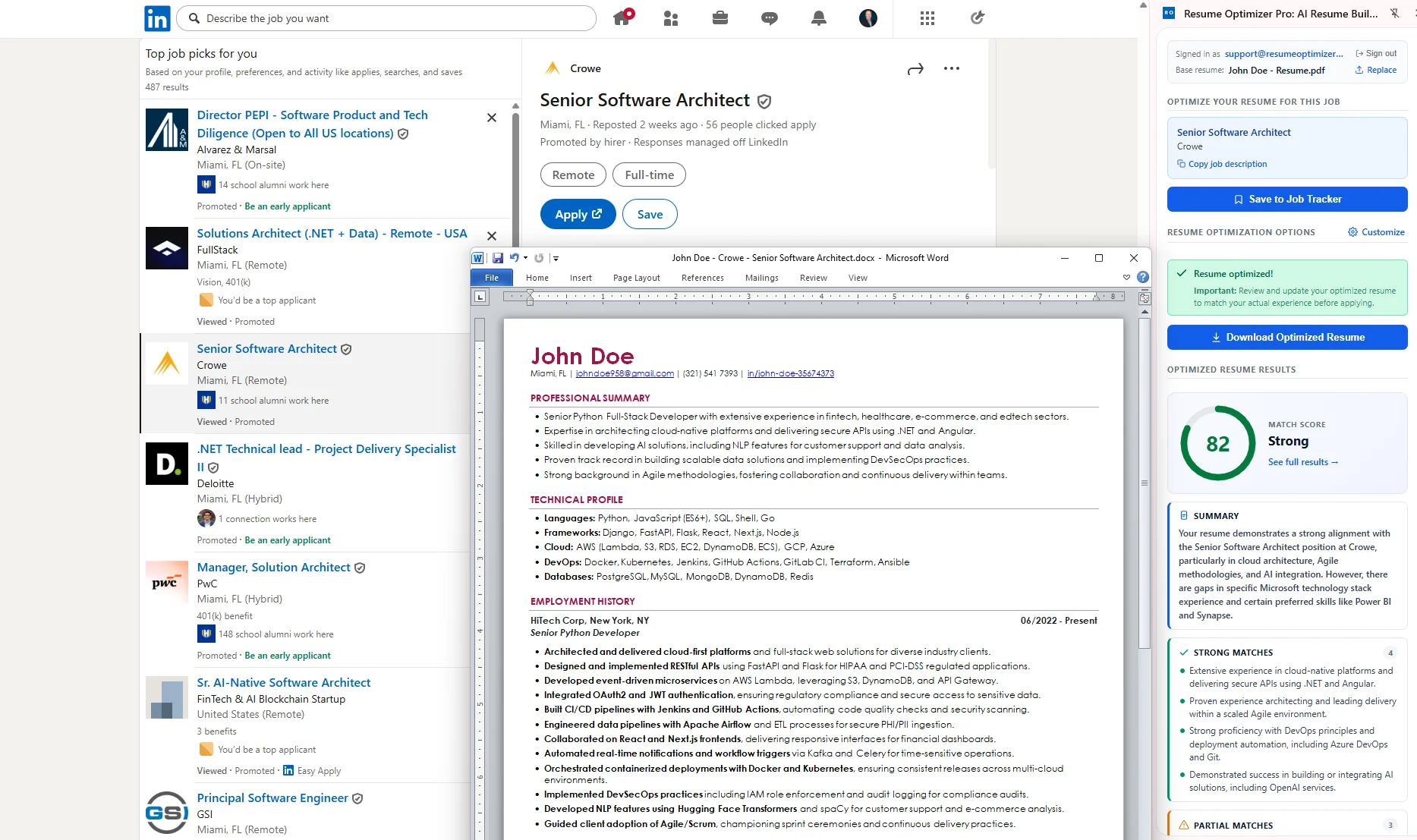This screenshot has width=1417, height=840.
Task: Open LinkedIn Home icon with notification badge
Action: tap(623, 17)
